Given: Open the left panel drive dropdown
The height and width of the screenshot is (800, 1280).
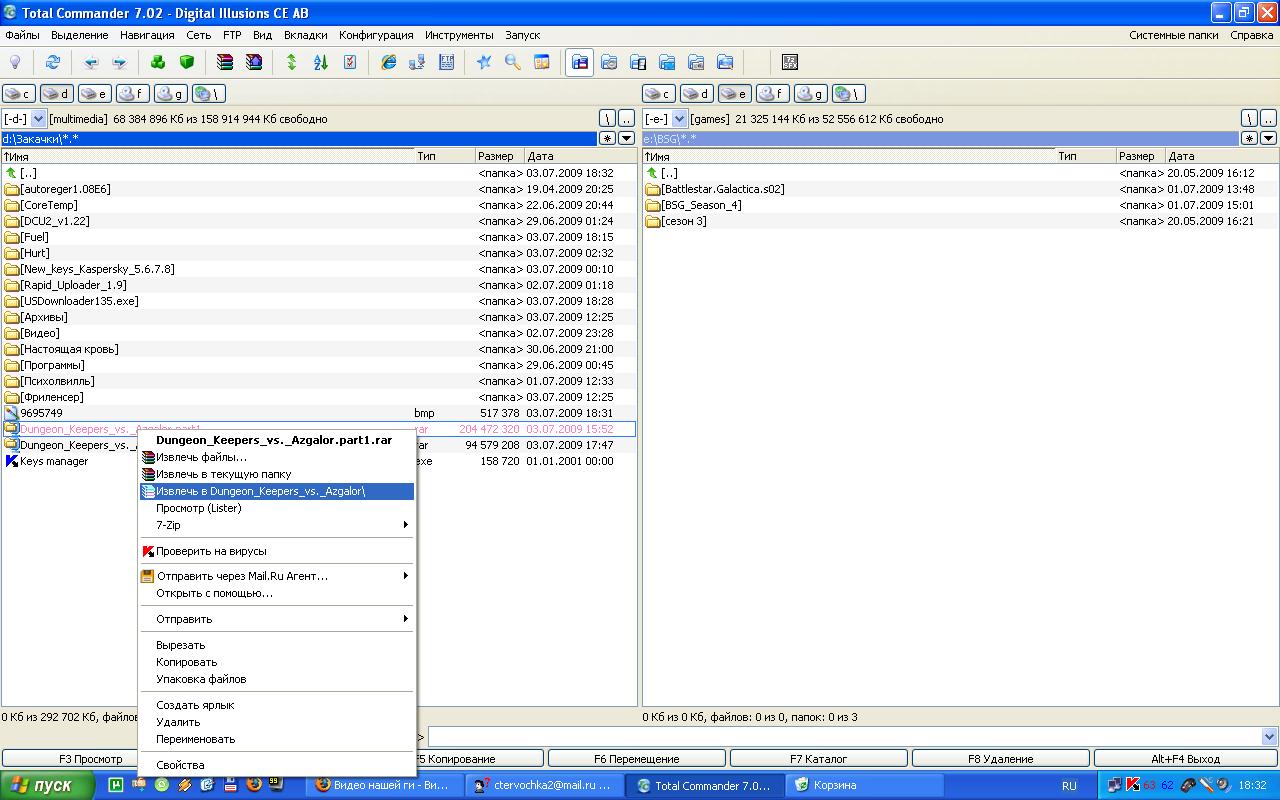Looking at the screenshot, I should click(x=39, y=119).
